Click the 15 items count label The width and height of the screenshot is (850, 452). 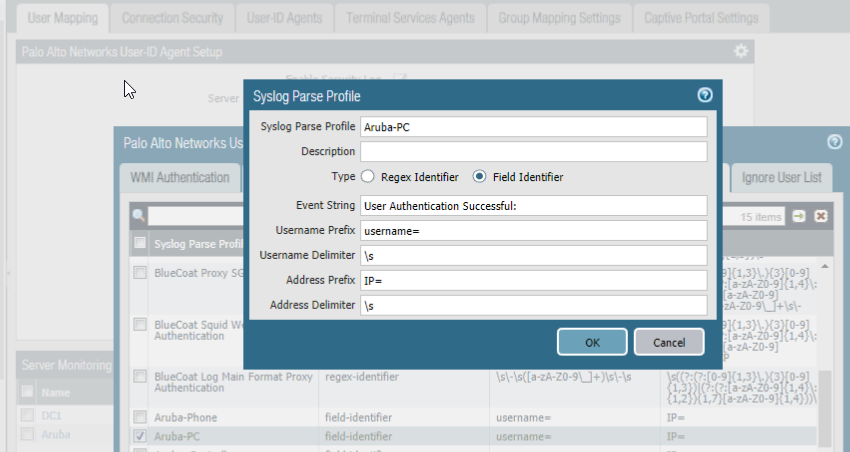pyautogui.click(x=761, y=217)
